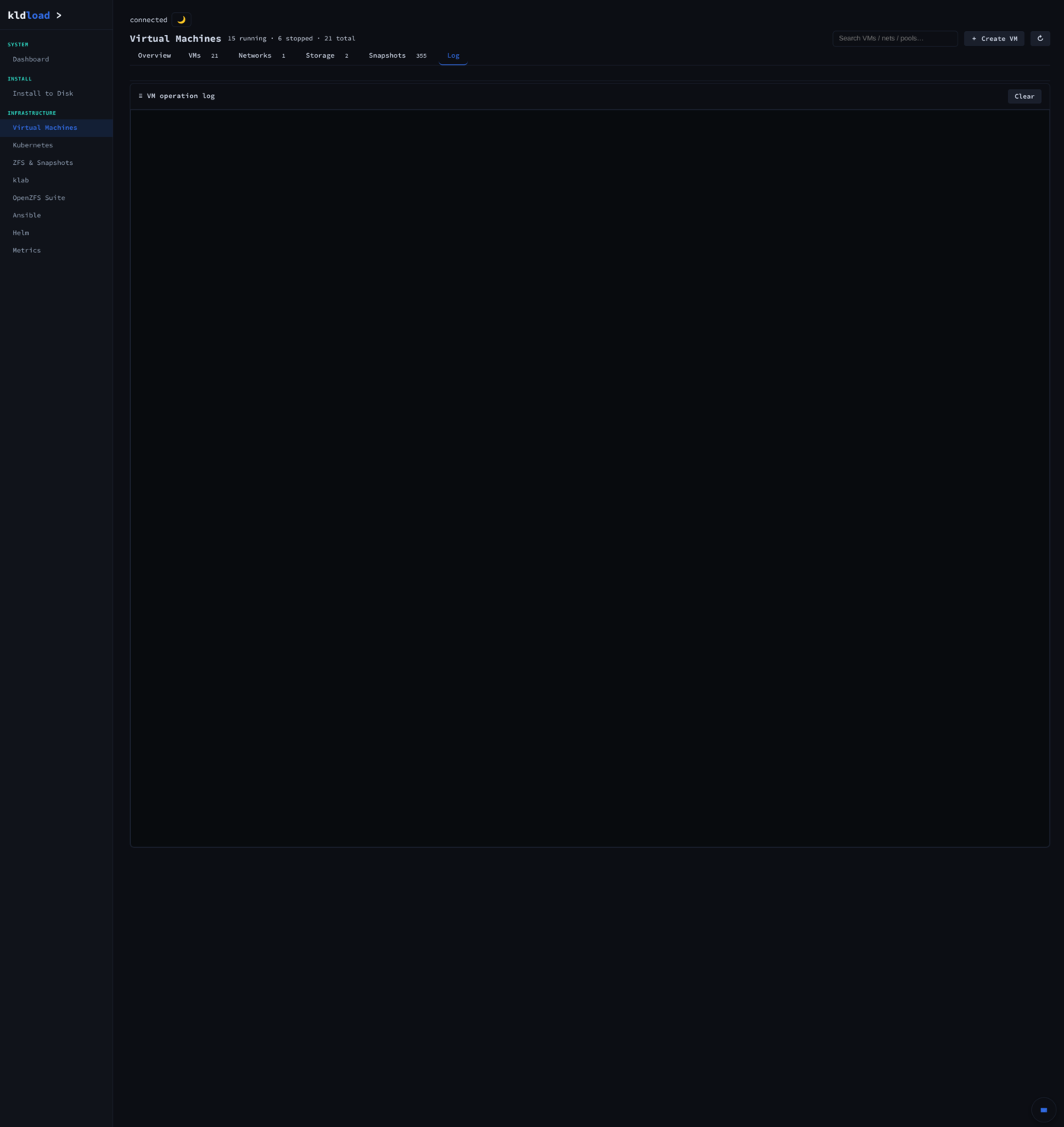Click the Create VM button
This screenshot has height=1127, width=1064.
994,39
